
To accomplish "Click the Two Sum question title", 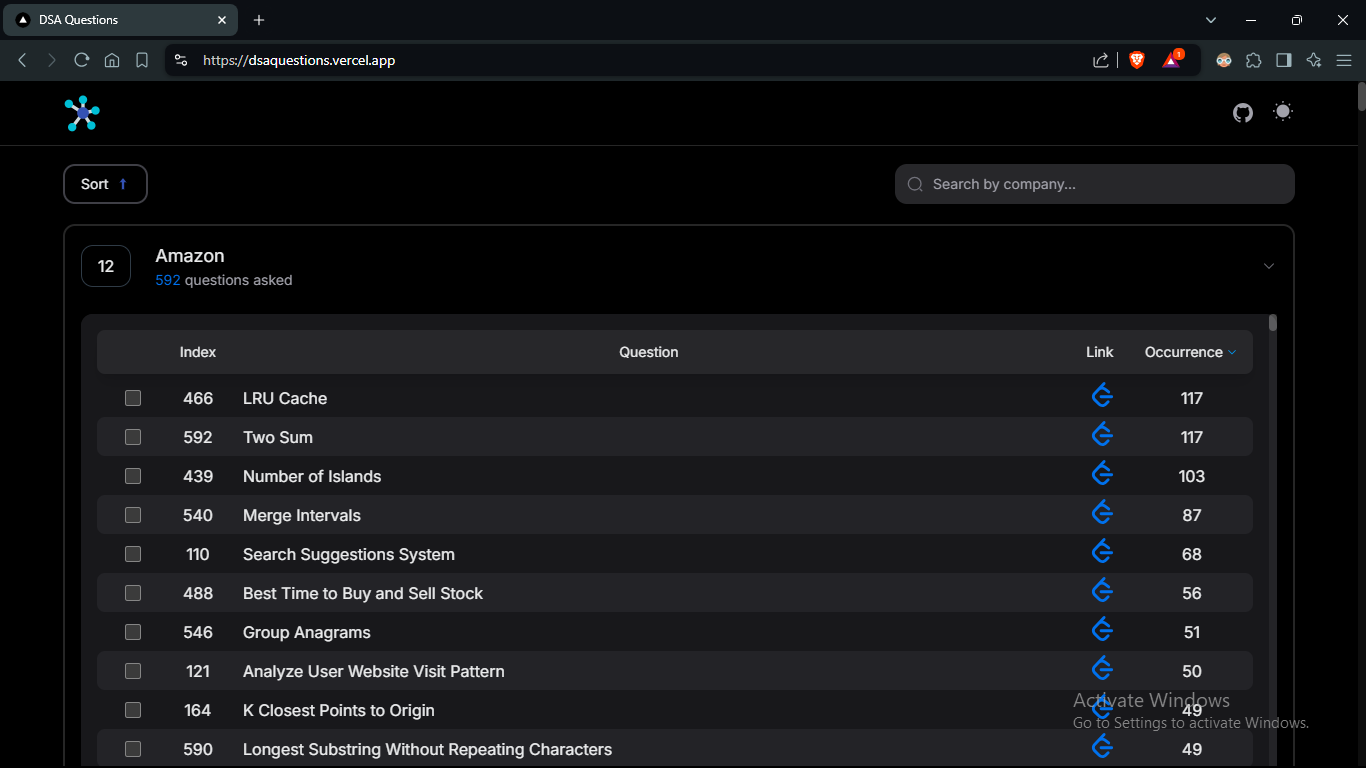I will coord(278,437).
